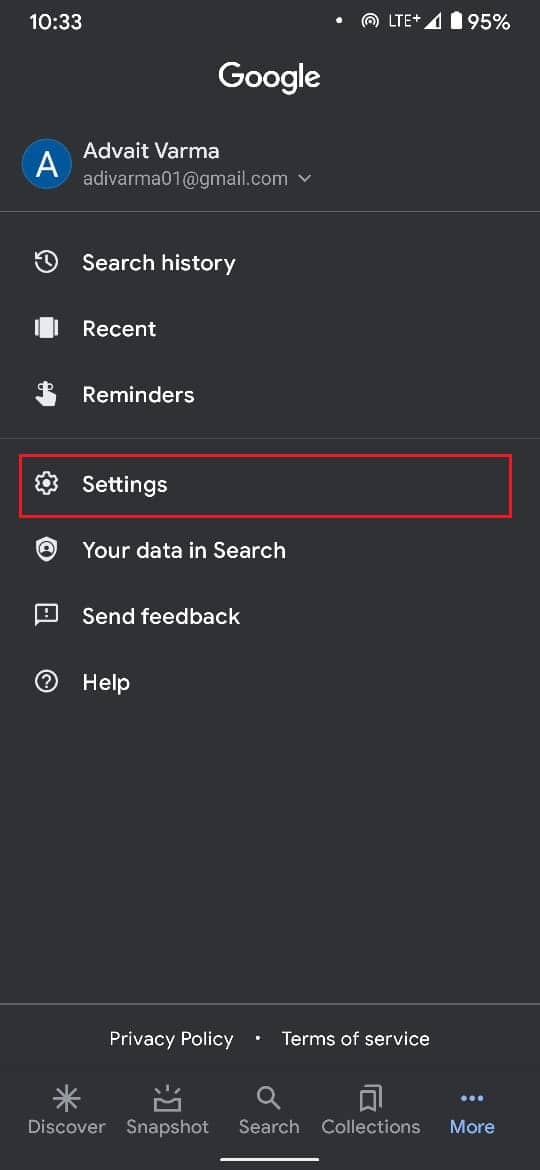Screen dimensions: 540x1170
Task: Tap the adivarma01@gmail.com email text
Action: [x=185, y=179]
